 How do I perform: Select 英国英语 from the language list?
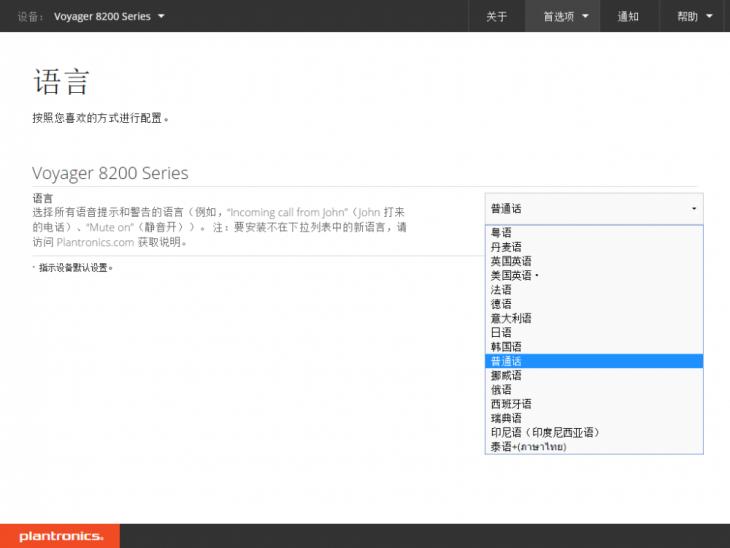(594, 261)
